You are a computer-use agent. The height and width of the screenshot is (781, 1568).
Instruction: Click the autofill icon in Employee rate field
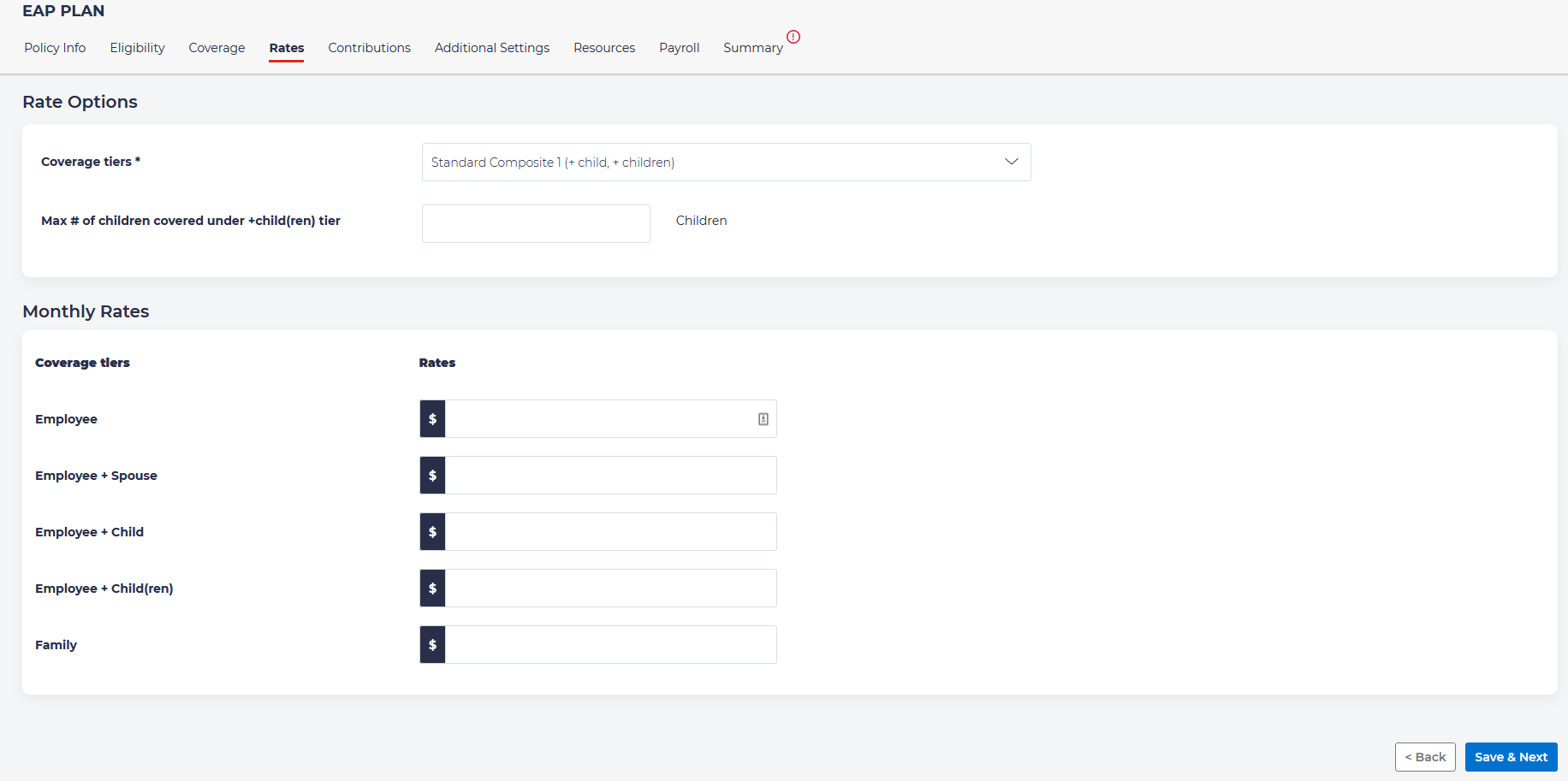[x=763, y=419]
